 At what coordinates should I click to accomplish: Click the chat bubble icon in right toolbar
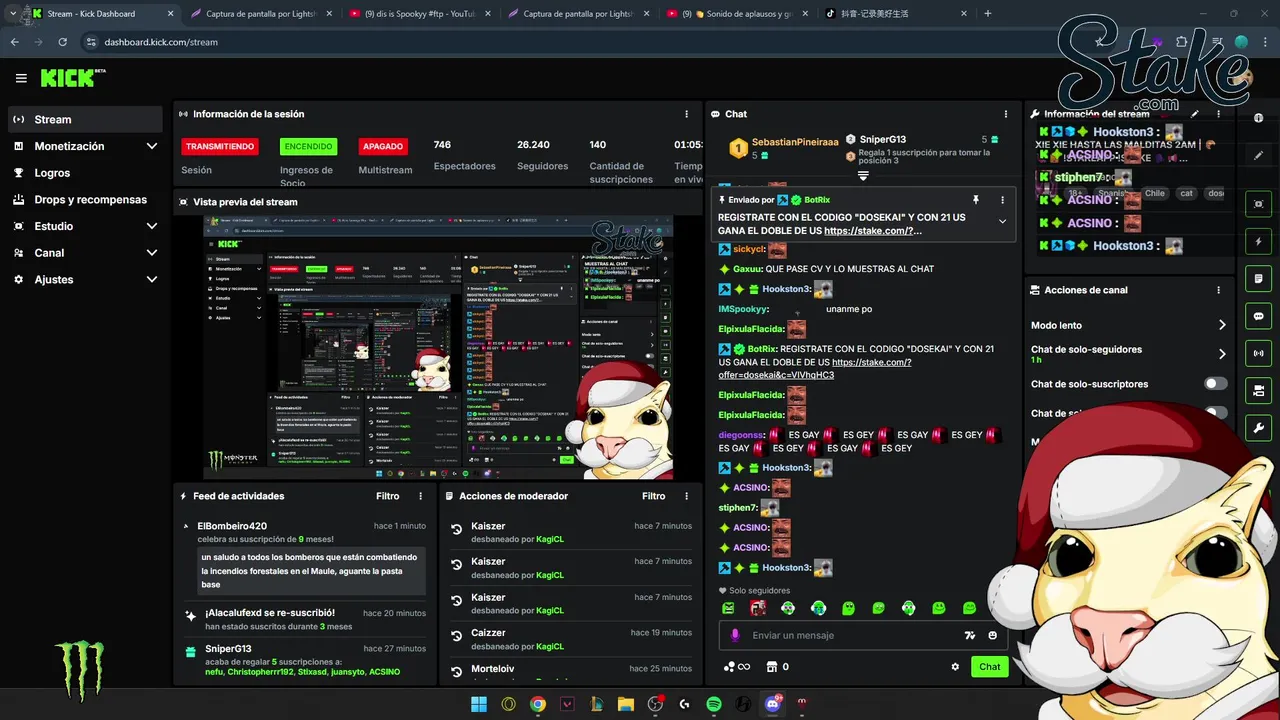point(1258,316)
